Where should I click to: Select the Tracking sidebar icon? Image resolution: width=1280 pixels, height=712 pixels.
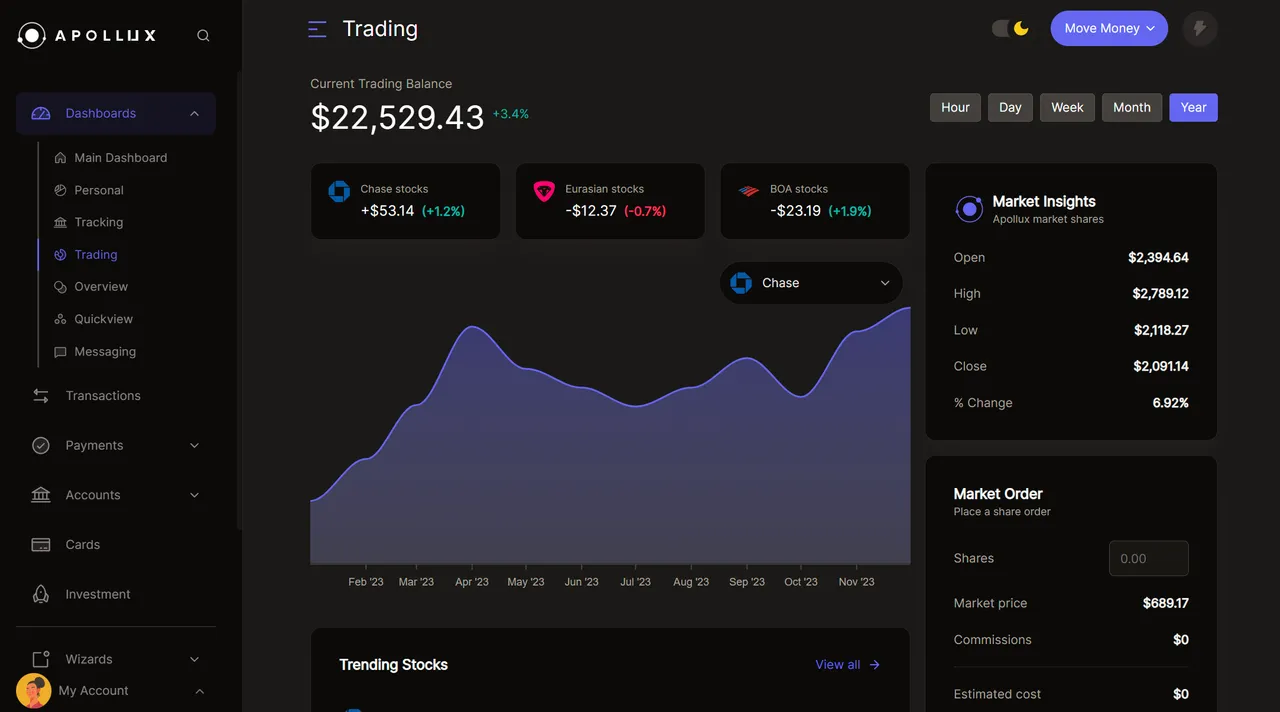click(57, 222)
